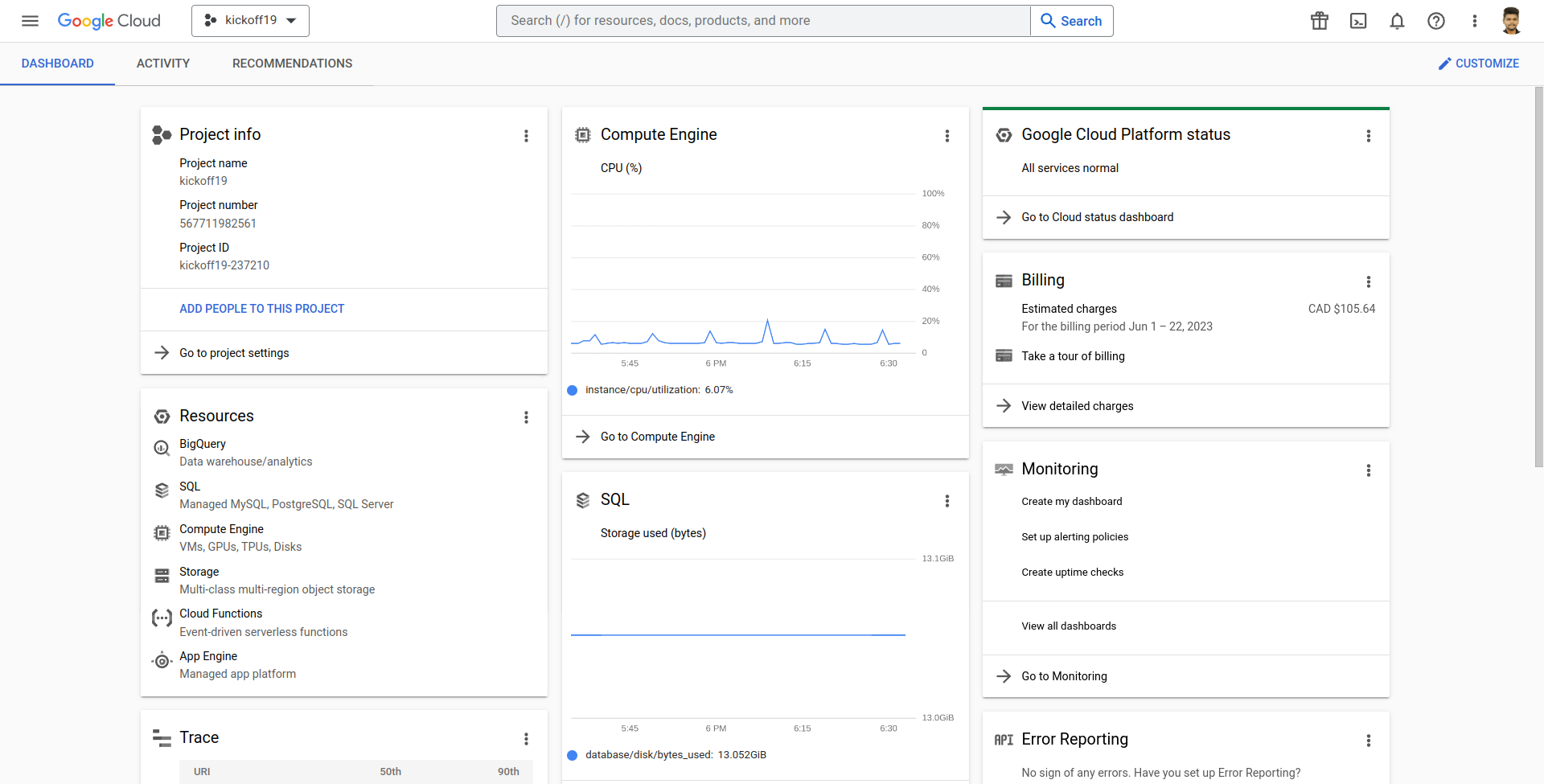Viewport: 1544px width, 784px height.
Task: Open the user account avatar
Action: (x=1511, y=21)
